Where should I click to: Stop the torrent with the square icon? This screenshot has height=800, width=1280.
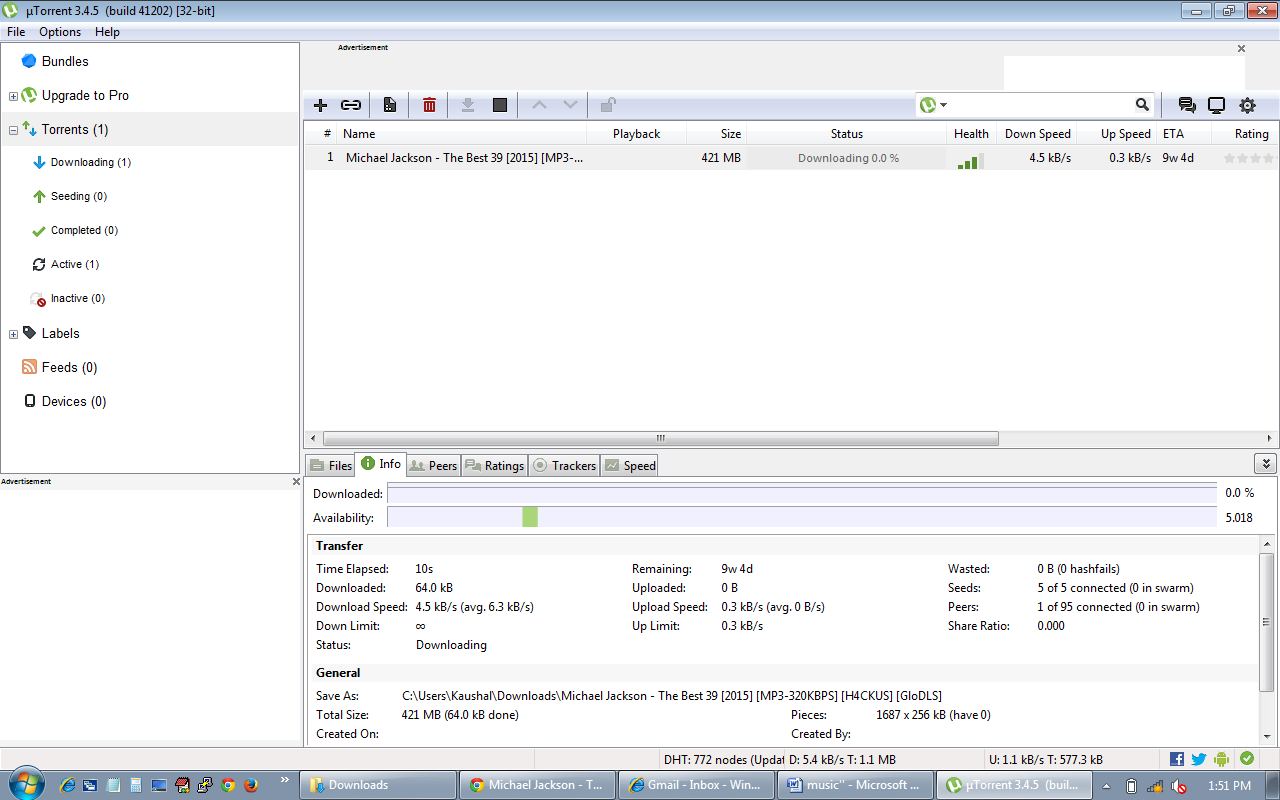500,105
